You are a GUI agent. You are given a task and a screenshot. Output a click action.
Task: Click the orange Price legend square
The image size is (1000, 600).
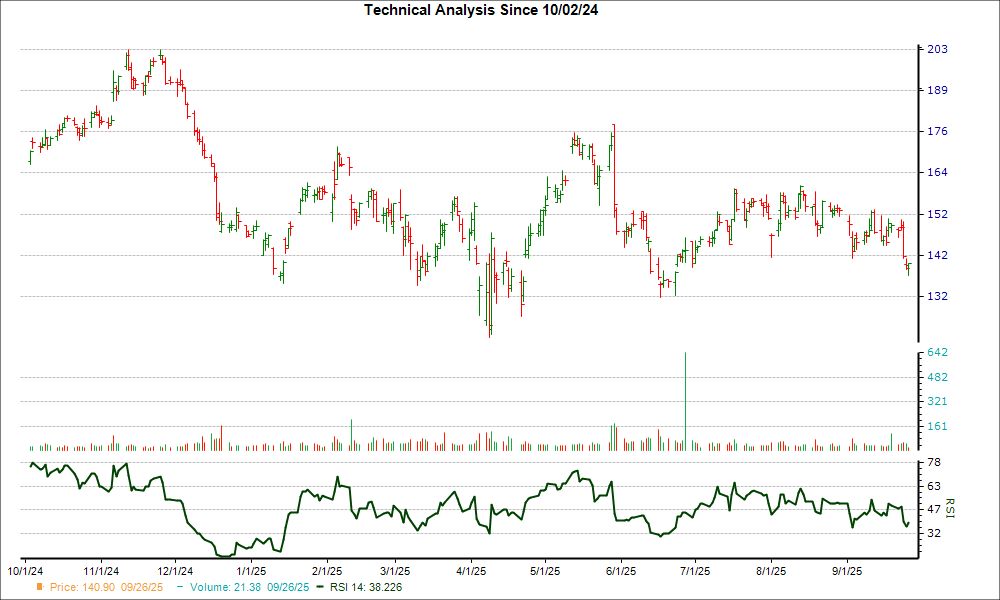41,586
